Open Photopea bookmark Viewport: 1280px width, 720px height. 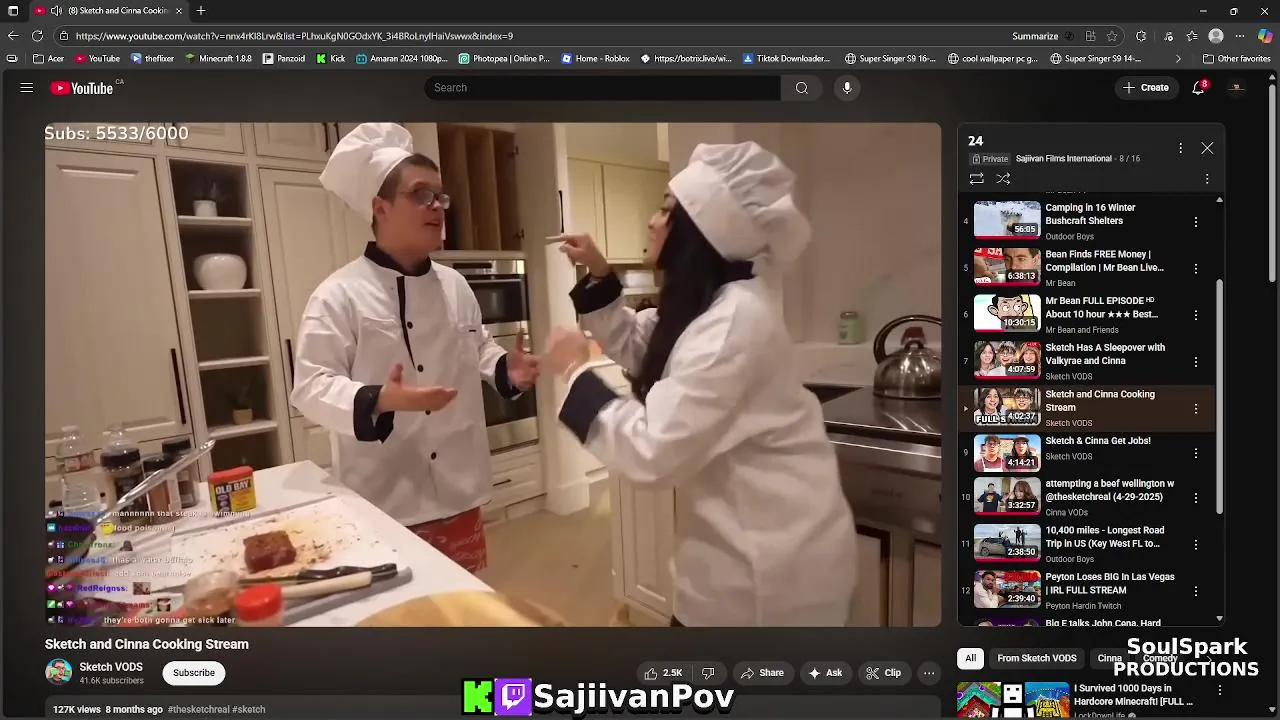504,59
